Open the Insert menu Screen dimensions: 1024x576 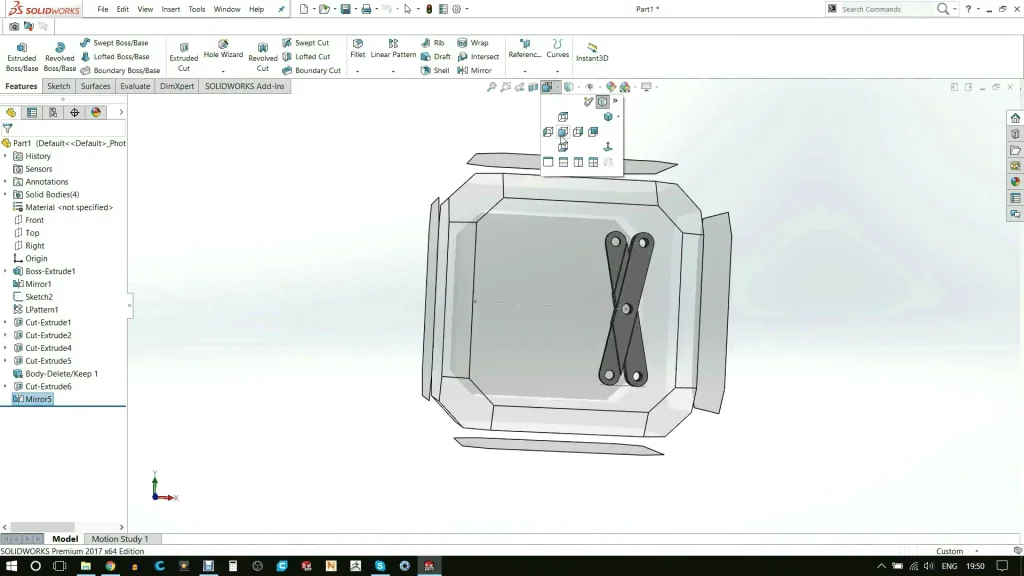pyautogui.click(x=170, y=9)
